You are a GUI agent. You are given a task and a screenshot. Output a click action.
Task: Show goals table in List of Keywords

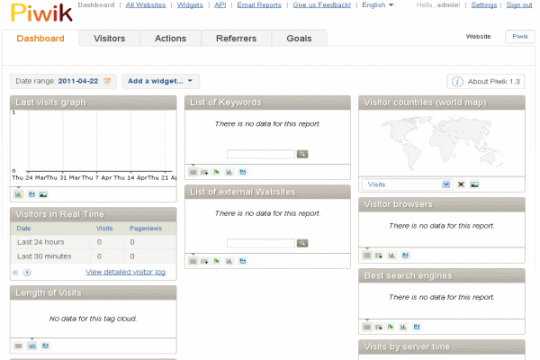217,172
